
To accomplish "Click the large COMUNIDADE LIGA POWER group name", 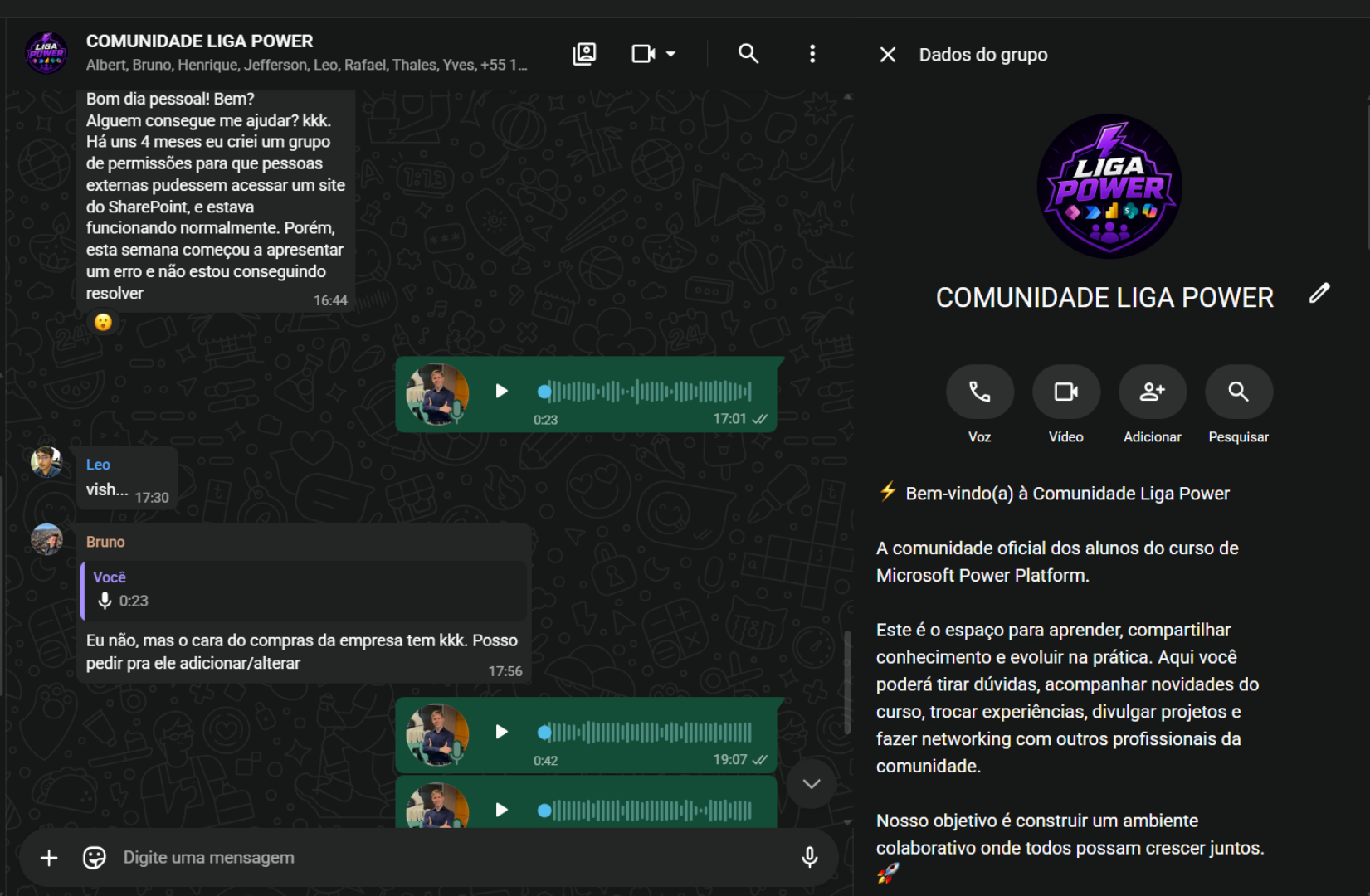I will point(1104,298).
